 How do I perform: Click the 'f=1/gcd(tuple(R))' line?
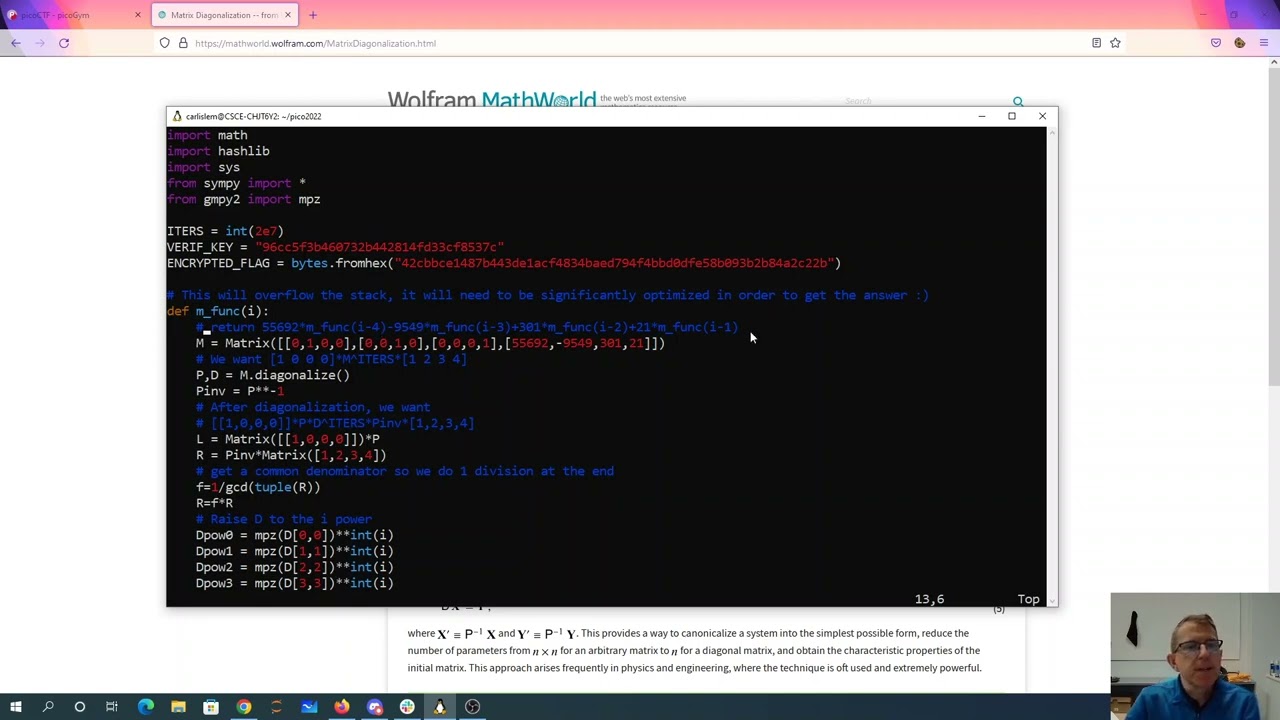coord(258,487)
